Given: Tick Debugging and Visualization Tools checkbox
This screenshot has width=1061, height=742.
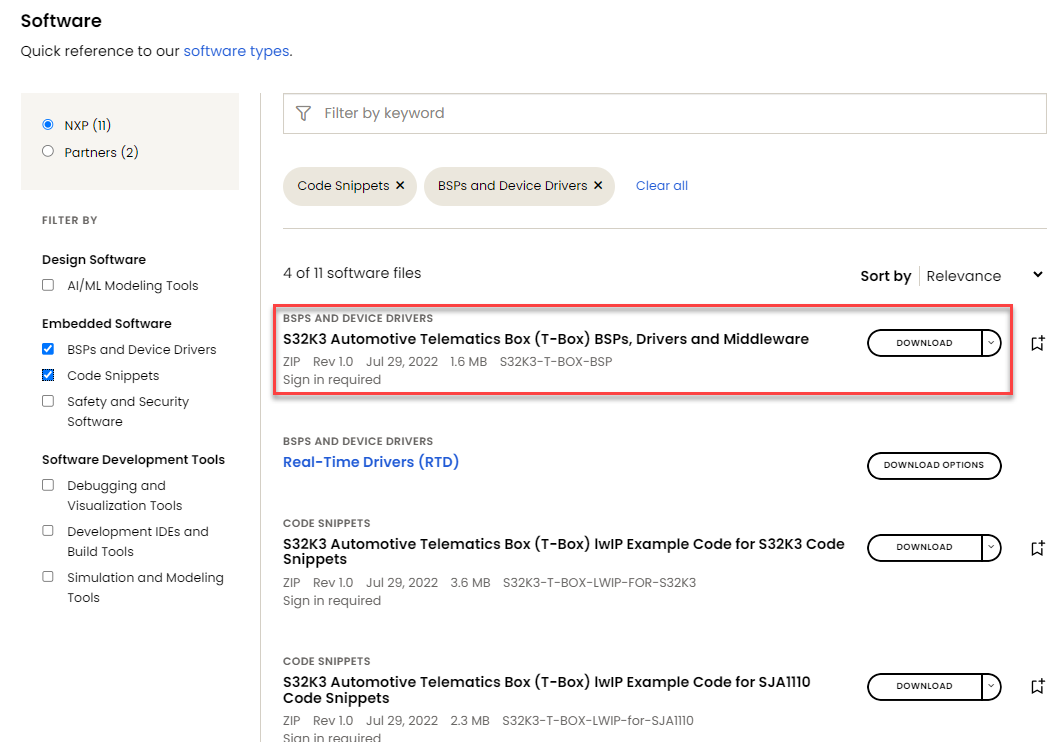Looking at the screenshot, I should point(48,485).
